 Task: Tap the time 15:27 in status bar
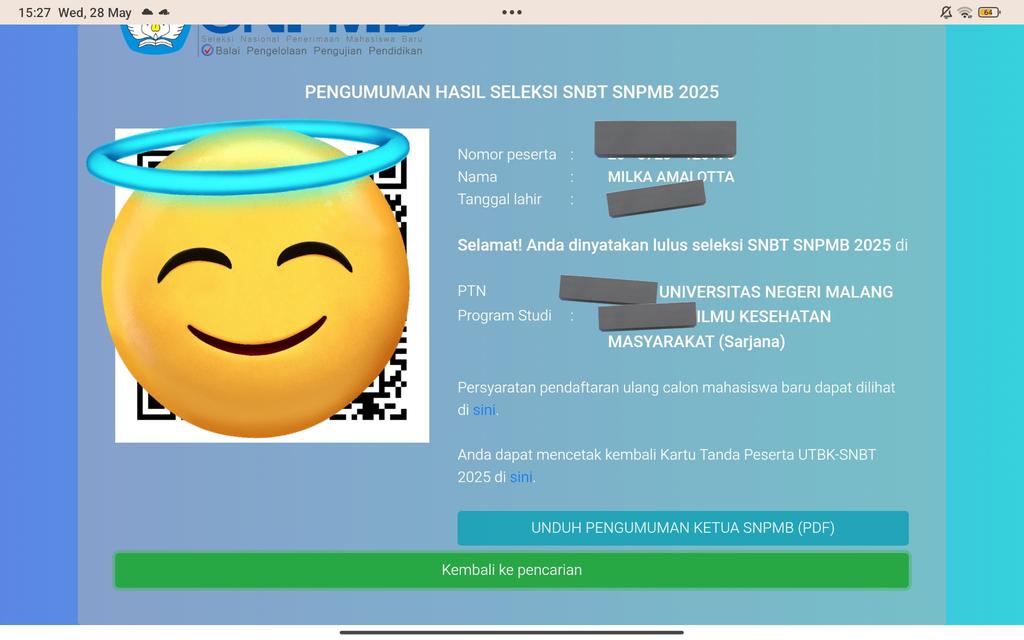34,12
